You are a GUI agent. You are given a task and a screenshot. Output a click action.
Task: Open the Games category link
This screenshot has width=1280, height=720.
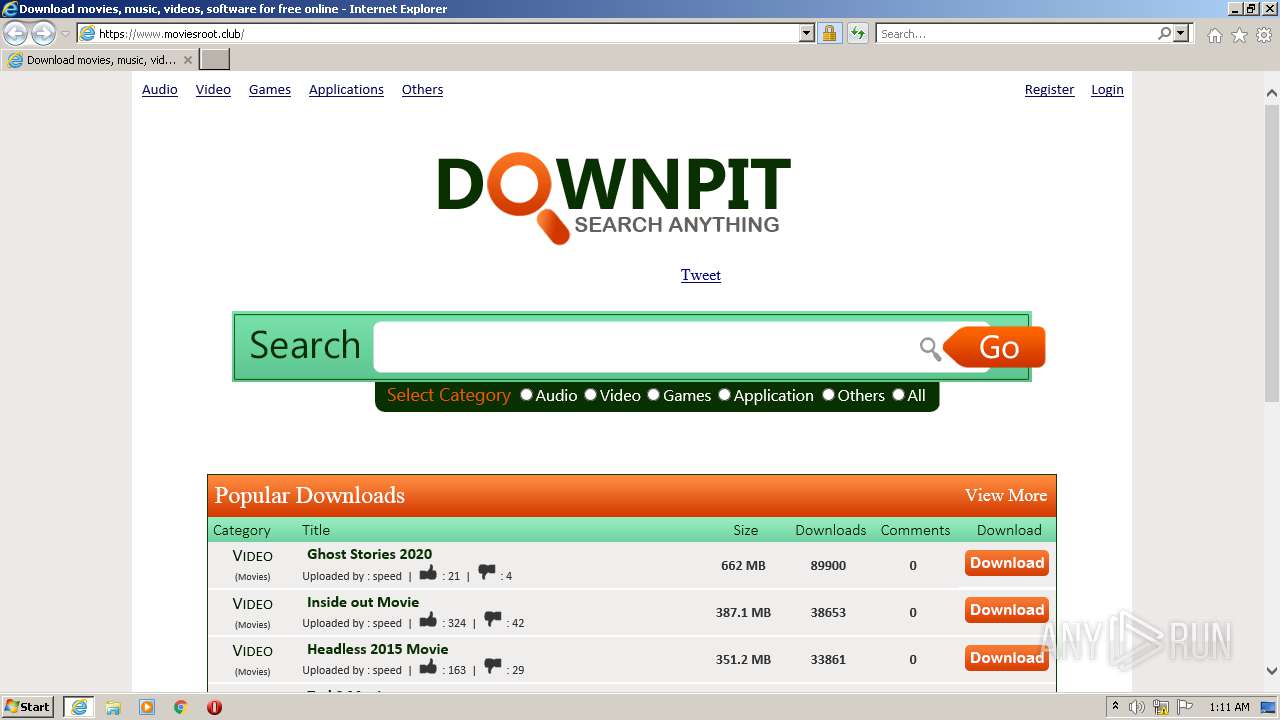pos(270,90)
